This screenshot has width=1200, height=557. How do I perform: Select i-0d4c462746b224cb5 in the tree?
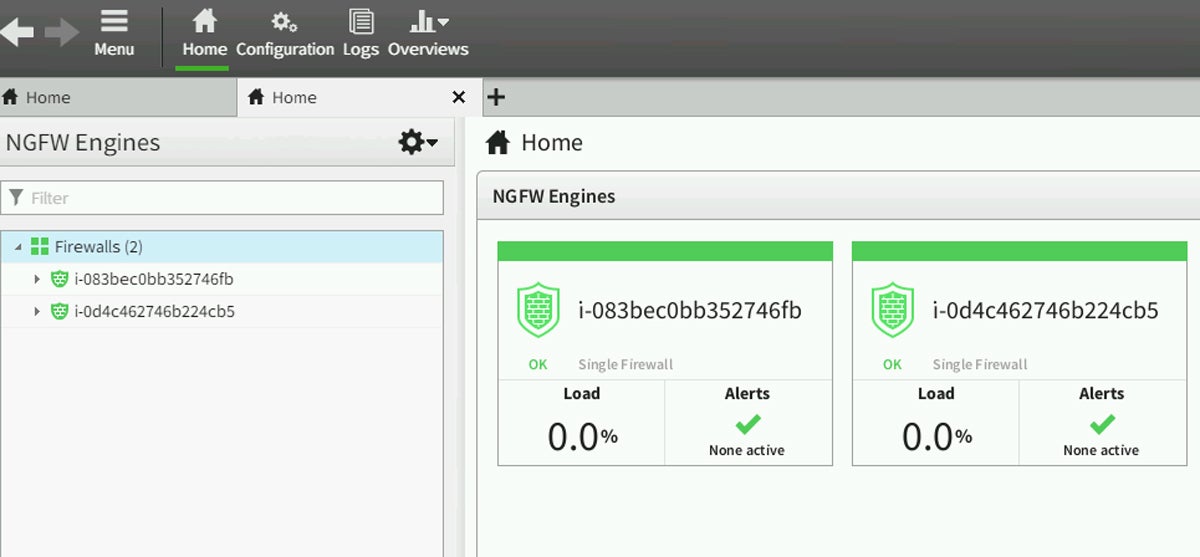pyautogui.click(x=155, y=311)
